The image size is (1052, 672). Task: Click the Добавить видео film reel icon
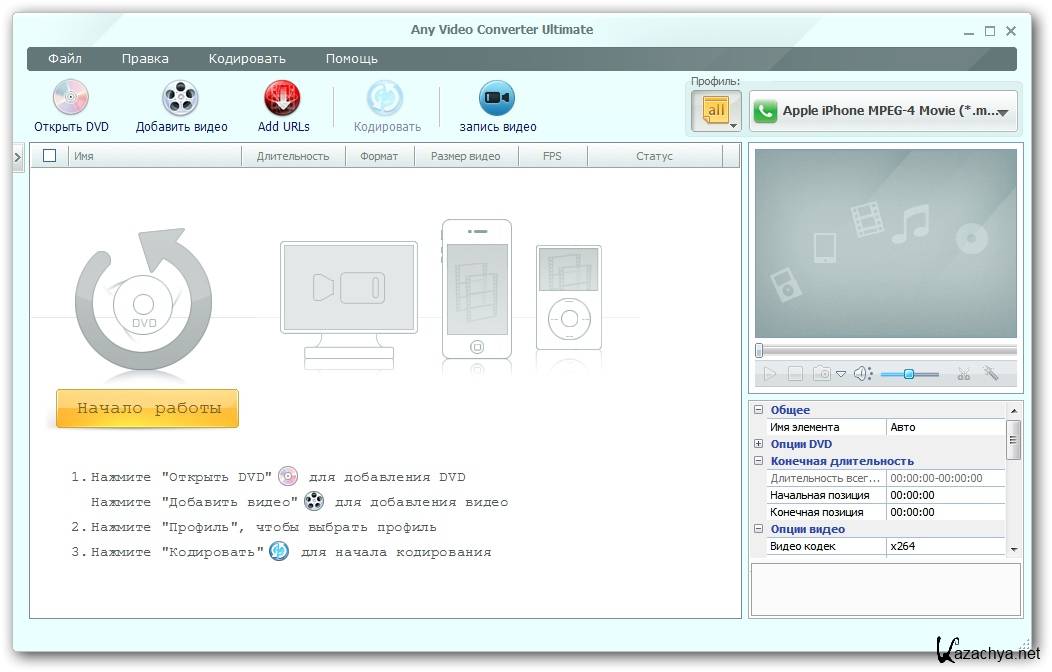181,98
